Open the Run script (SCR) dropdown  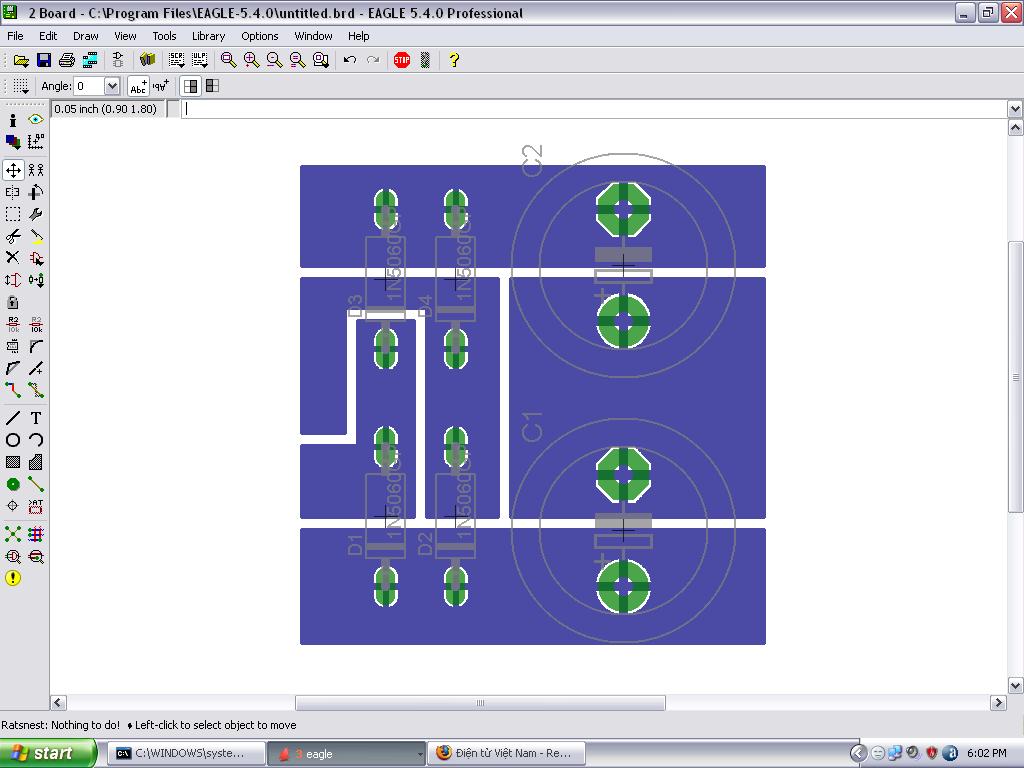pos(176,61)
